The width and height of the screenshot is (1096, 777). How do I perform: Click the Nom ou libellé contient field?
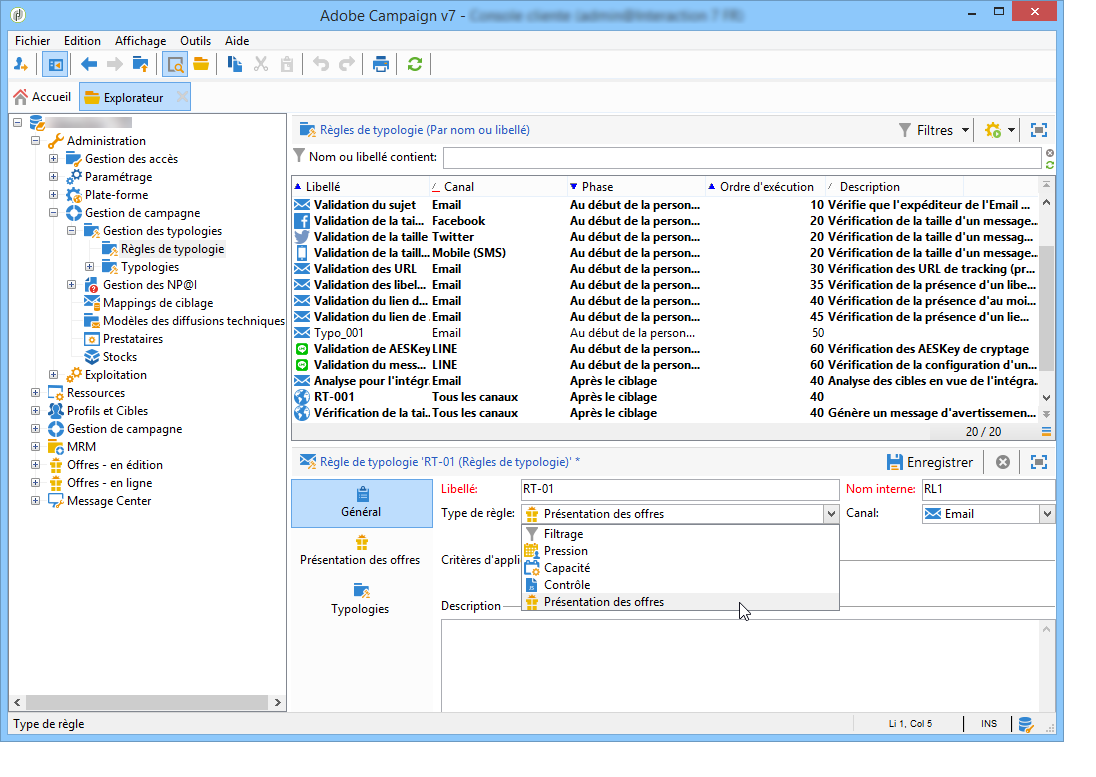[742, 157]
